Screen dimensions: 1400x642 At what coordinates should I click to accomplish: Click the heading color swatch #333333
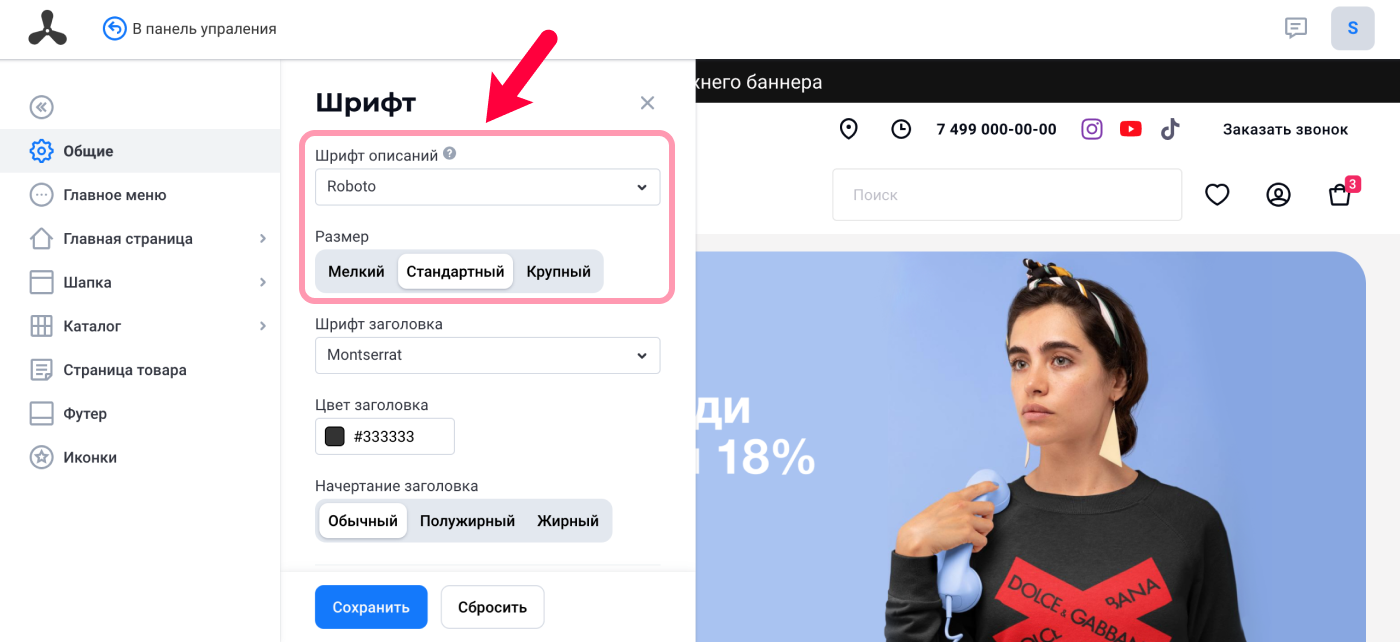tap(335, 437)
